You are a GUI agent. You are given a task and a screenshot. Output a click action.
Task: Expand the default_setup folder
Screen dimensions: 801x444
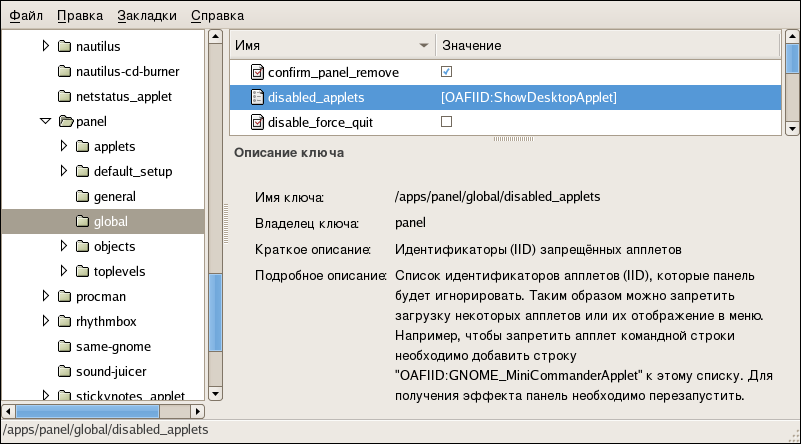(x=63, y=172)
